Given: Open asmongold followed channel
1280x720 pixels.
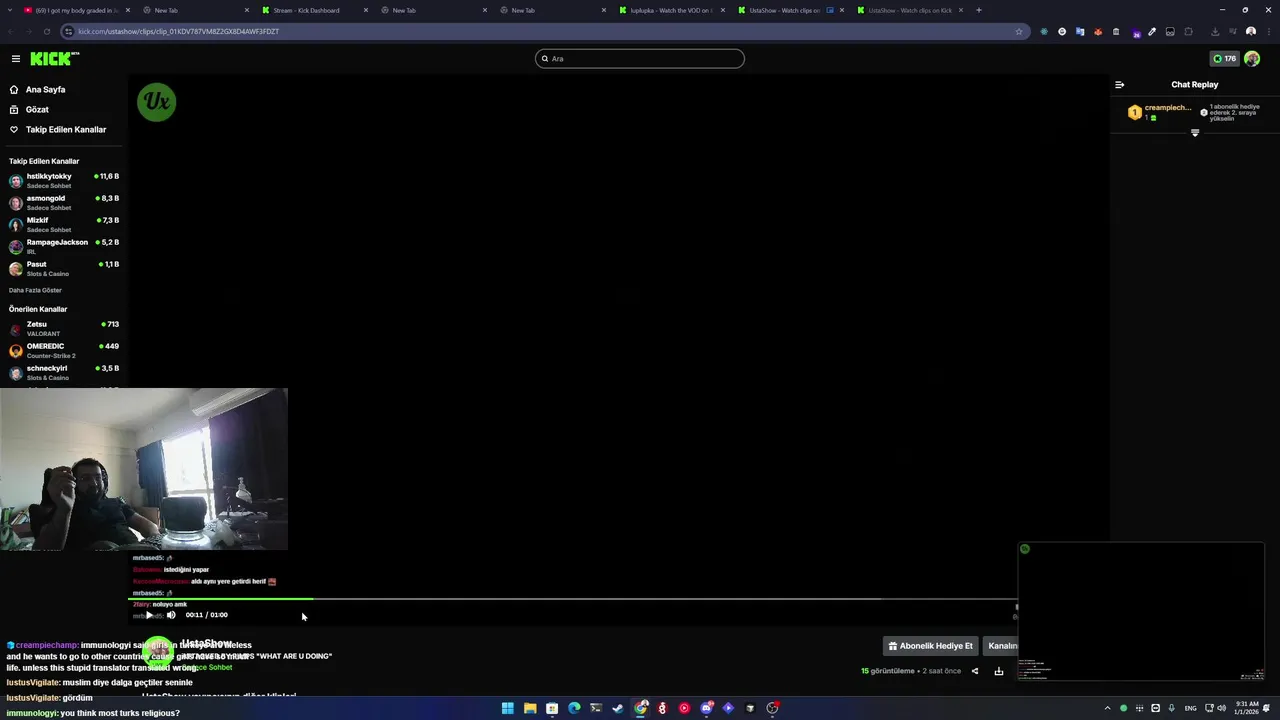Looking at the screenshot, I should (64, 202).
